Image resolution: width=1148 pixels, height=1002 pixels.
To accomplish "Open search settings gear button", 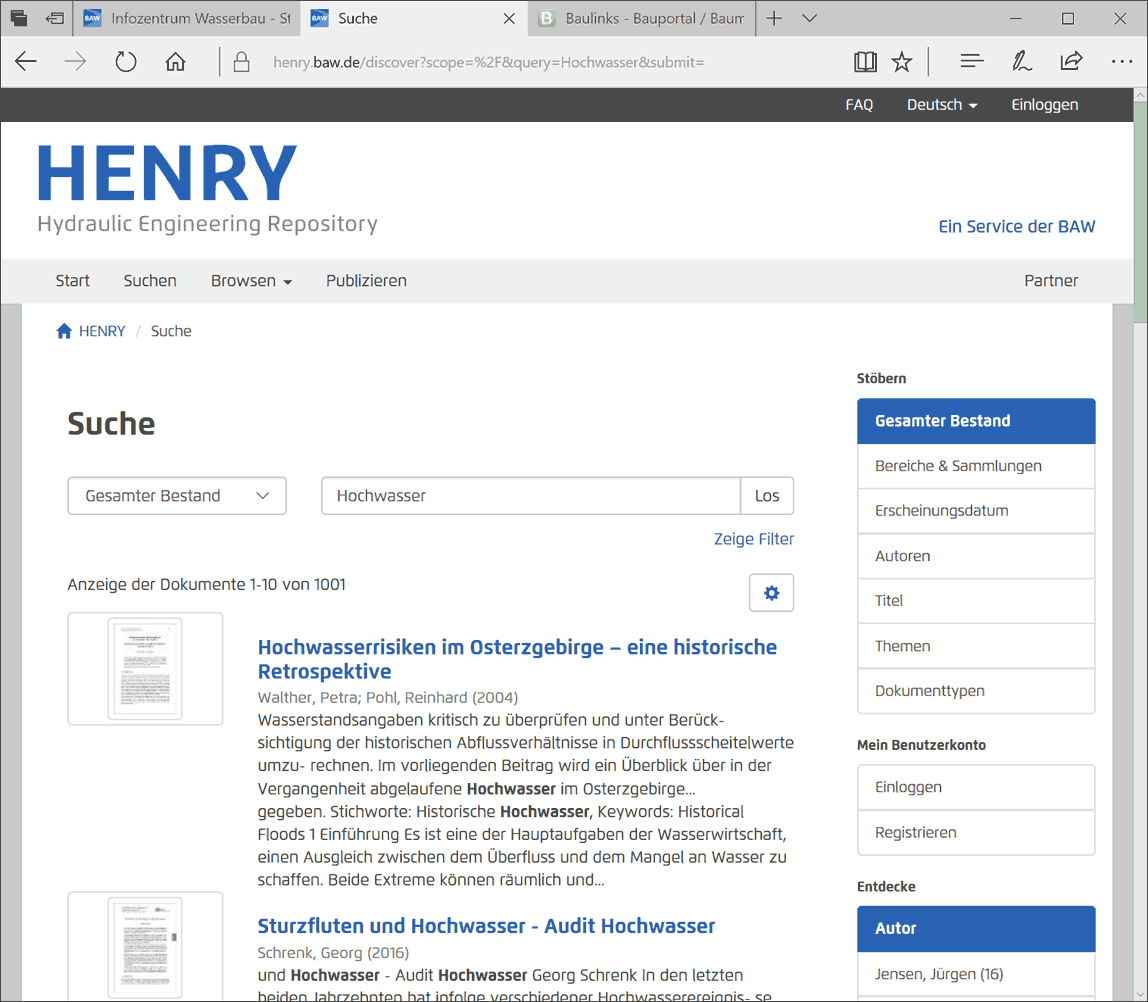I will (772, 593).
